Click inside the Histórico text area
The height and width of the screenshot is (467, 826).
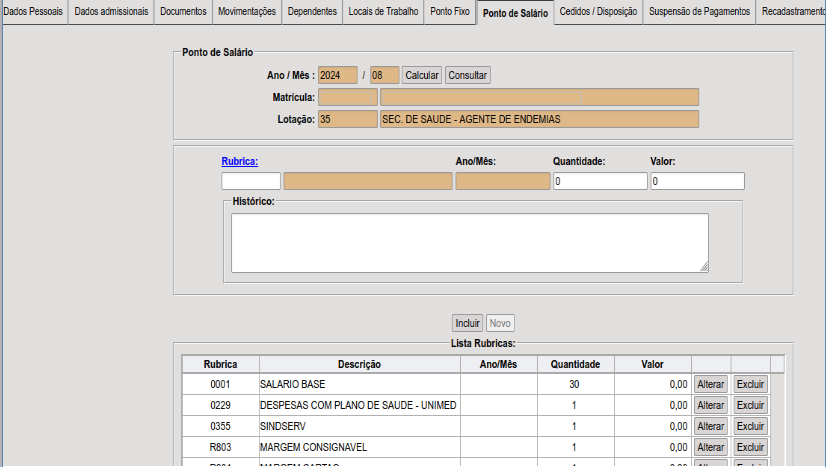pyautogui.click(x=470, y=243)
